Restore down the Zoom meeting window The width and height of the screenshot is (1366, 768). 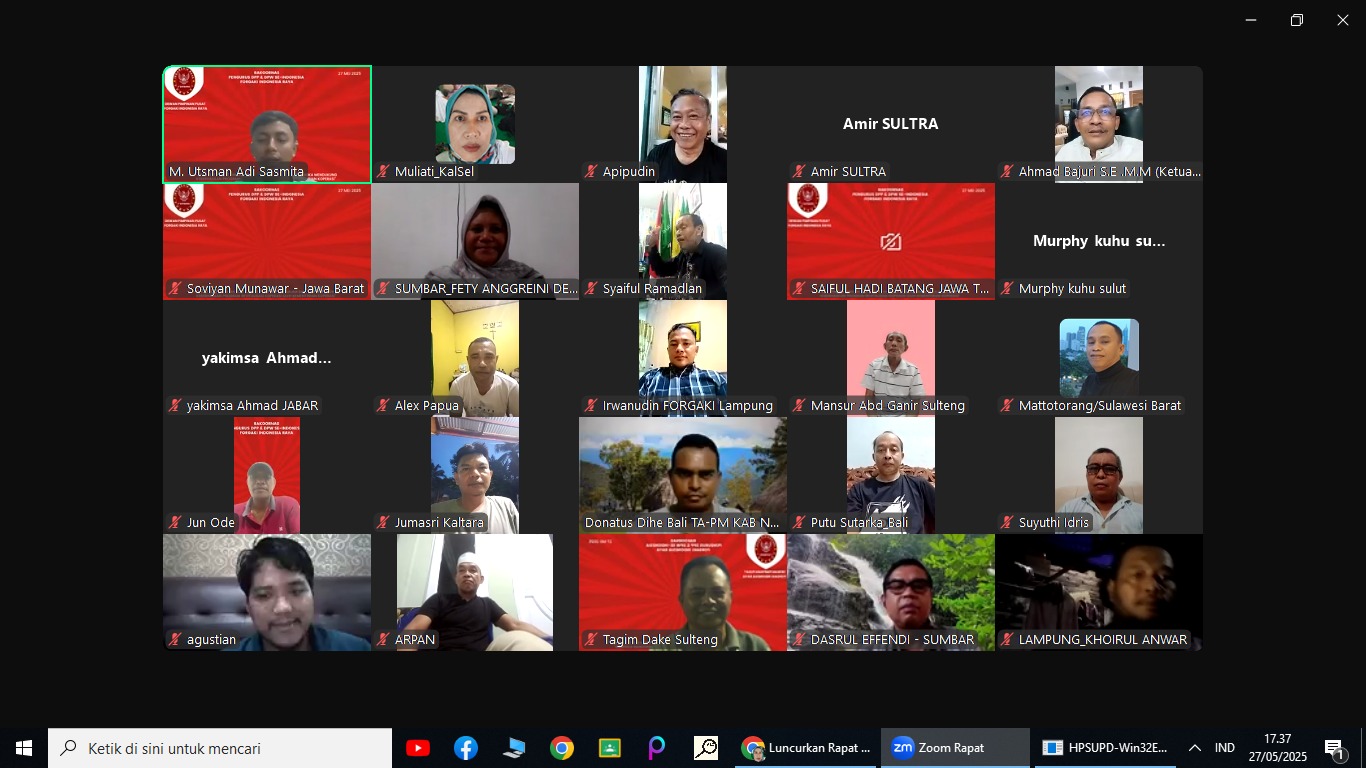(1297, 20)
